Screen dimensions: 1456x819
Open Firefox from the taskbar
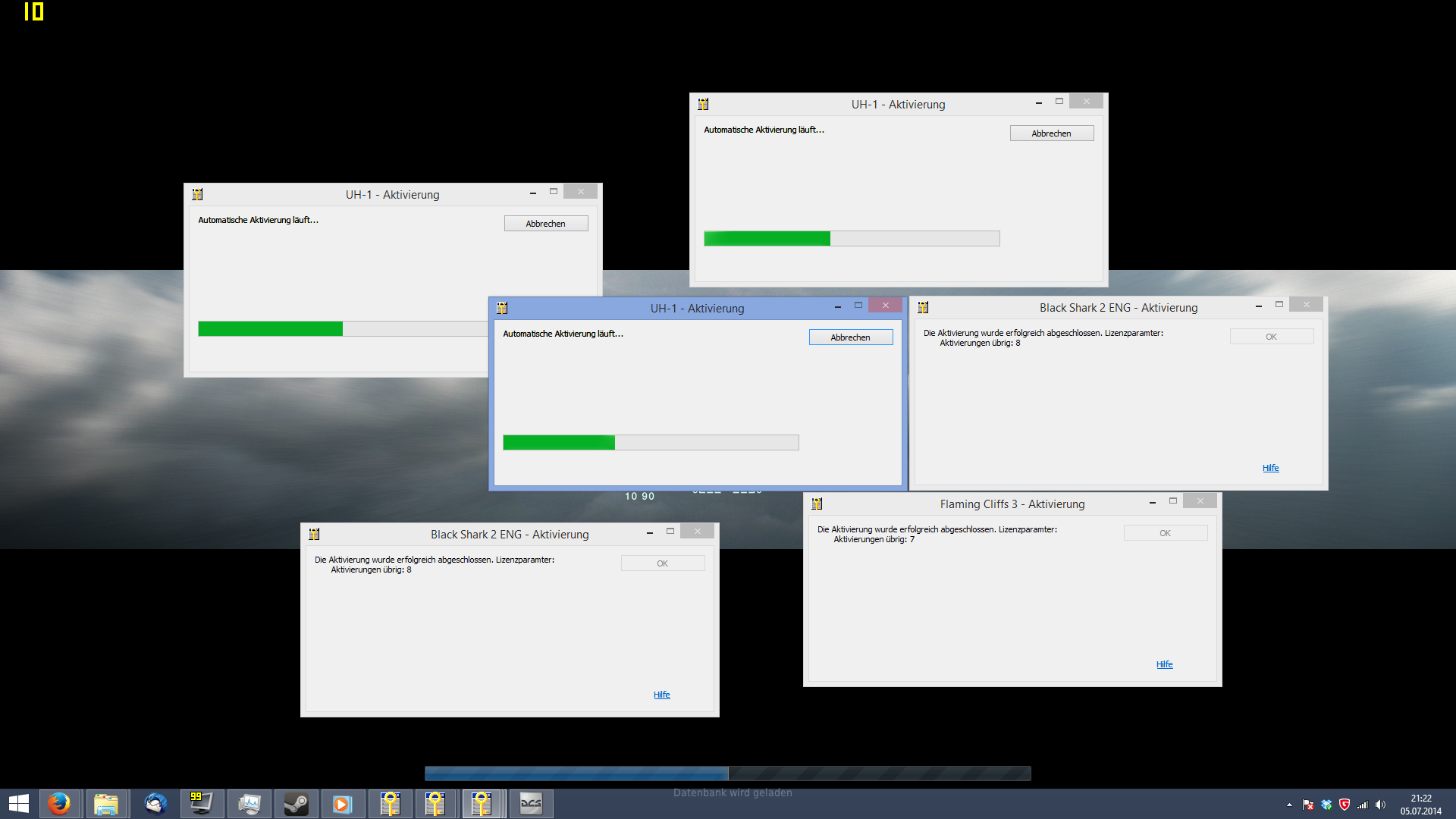[59, 804]
